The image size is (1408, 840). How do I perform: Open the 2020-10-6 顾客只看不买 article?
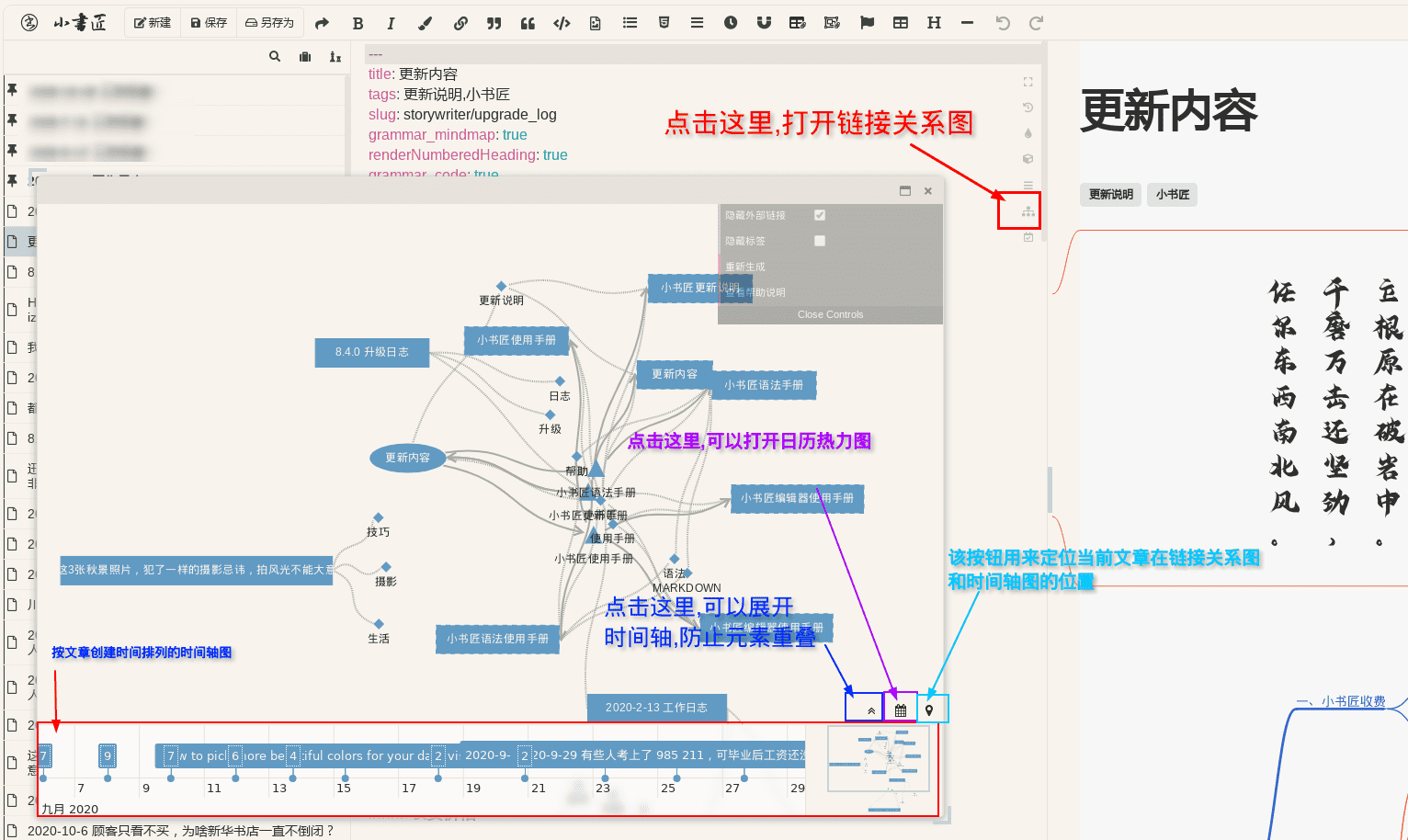180,830
